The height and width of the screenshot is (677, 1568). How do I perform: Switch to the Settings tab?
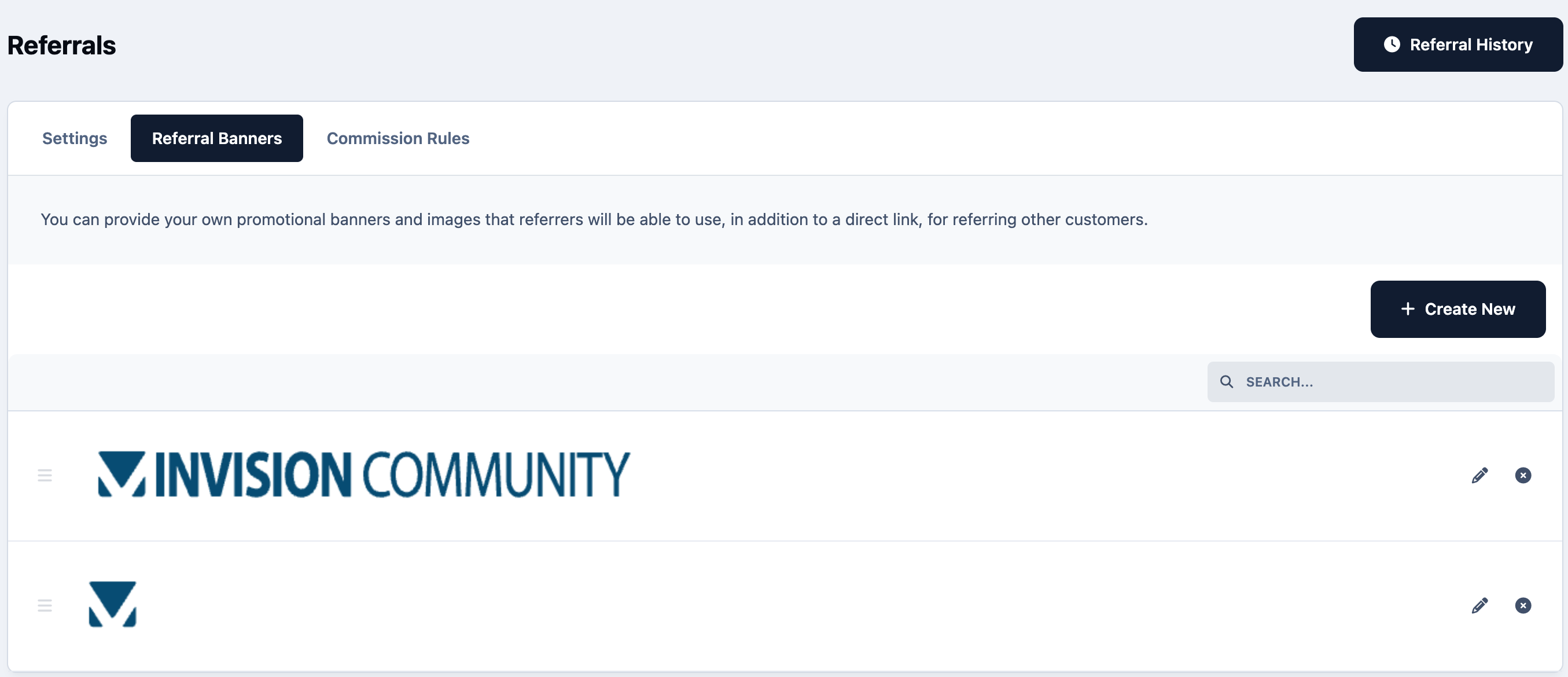pos(74,138)
